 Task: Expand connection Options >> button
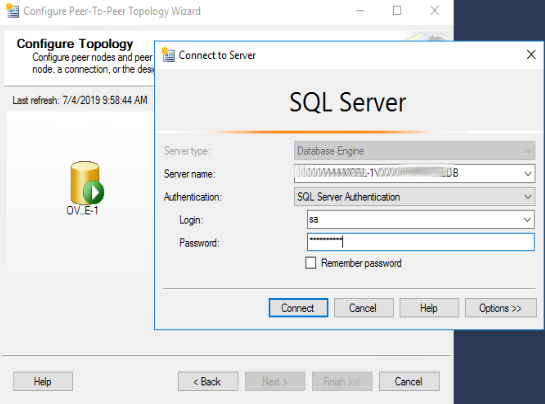coord(501,308)
